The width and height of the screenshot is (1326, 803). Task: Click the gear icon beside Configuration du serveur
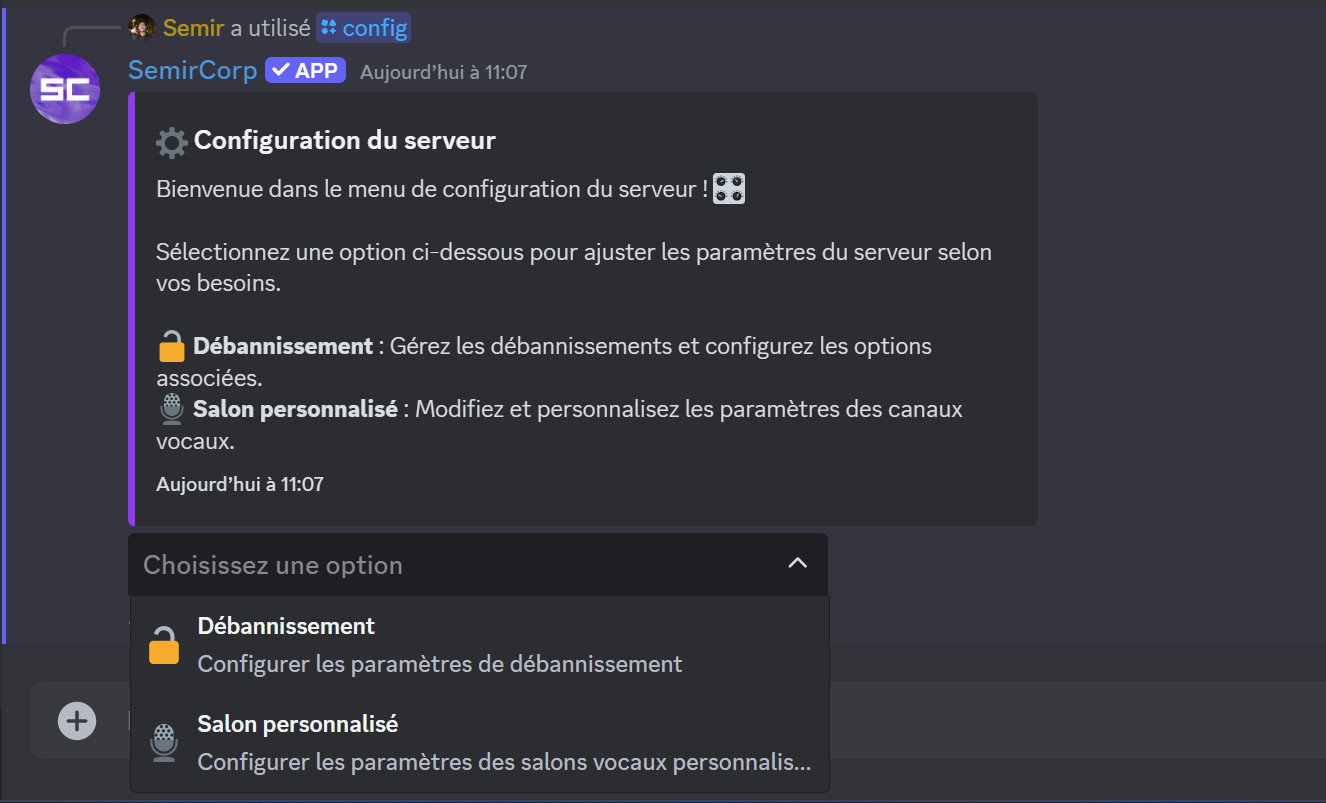pyautogui.click(x=169, y=141)
